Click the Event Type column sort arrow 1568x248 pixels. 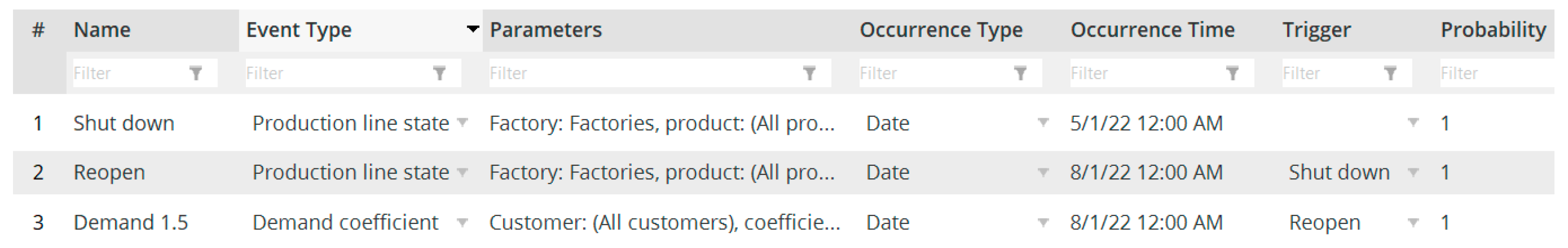(x=472, y=29)
